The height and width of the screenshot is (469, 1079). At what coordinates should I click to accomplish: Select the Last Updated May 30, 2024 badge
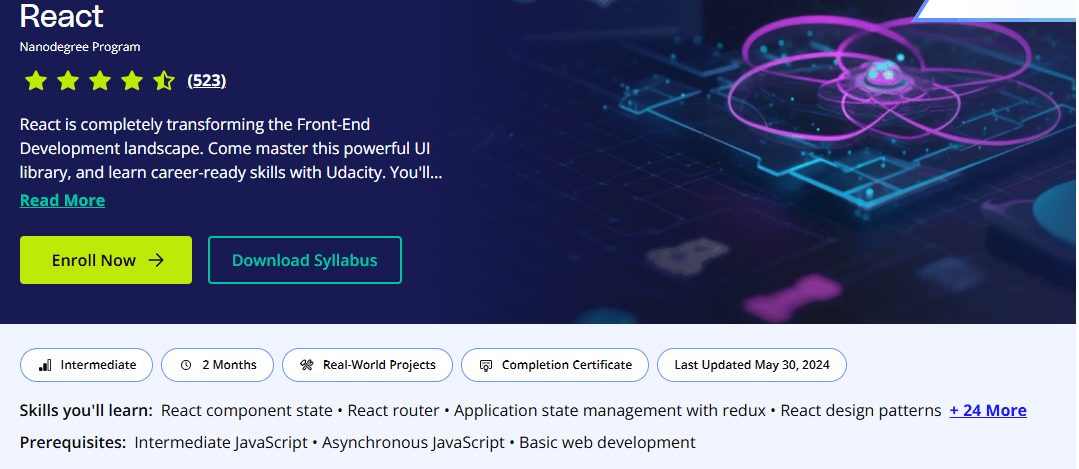[751, 365]
